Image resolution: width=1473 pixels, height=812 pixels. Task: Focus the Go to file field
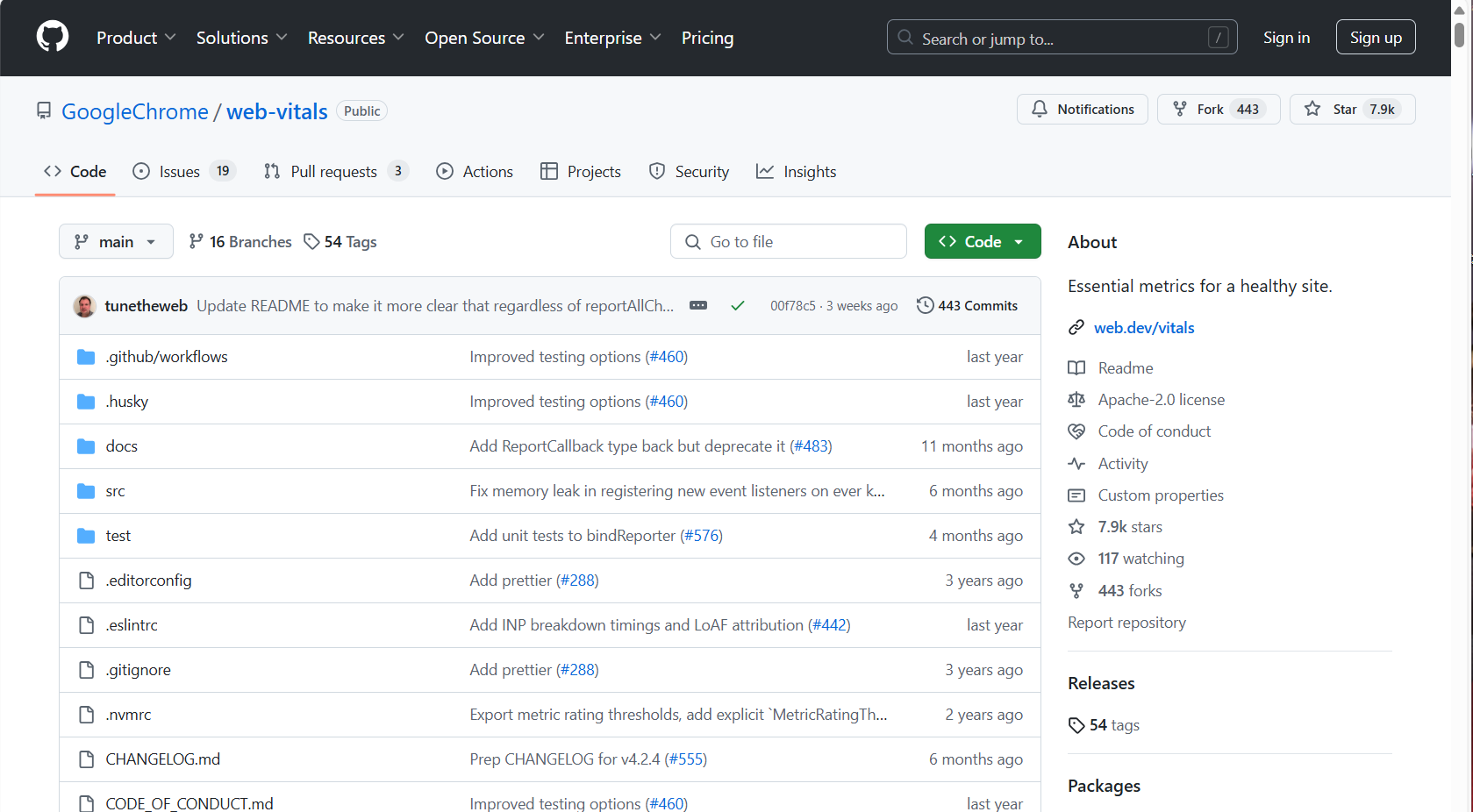click(x=789, y=241)
